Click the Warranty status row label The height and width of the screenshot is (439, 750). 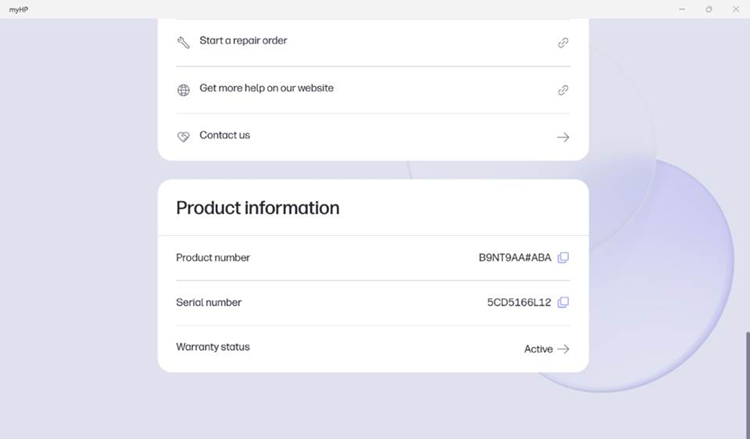[x=213, y=347]
